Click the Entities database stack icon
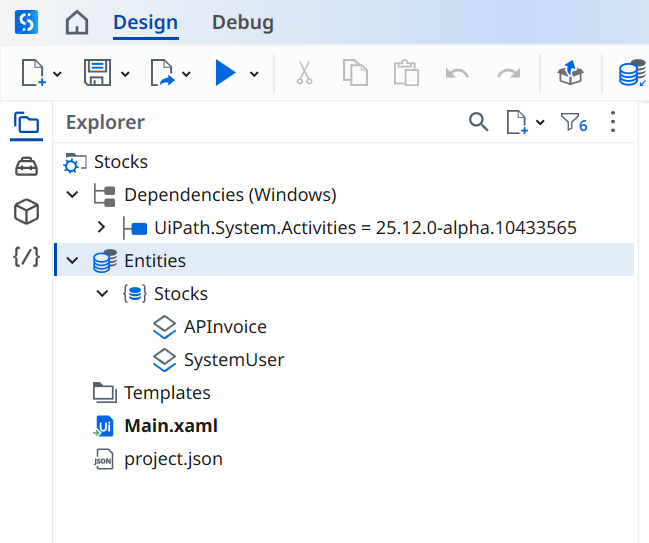The width and height of the screenshot is (649, 543). 105,261
